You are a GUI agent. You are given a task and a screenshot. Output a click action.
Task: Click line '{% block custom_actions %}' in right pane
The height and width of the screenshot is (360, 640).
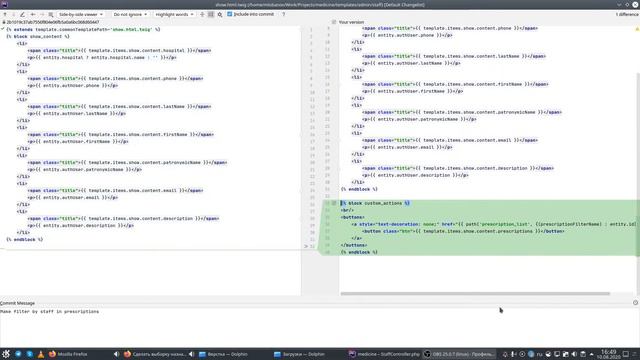(375, 203)
